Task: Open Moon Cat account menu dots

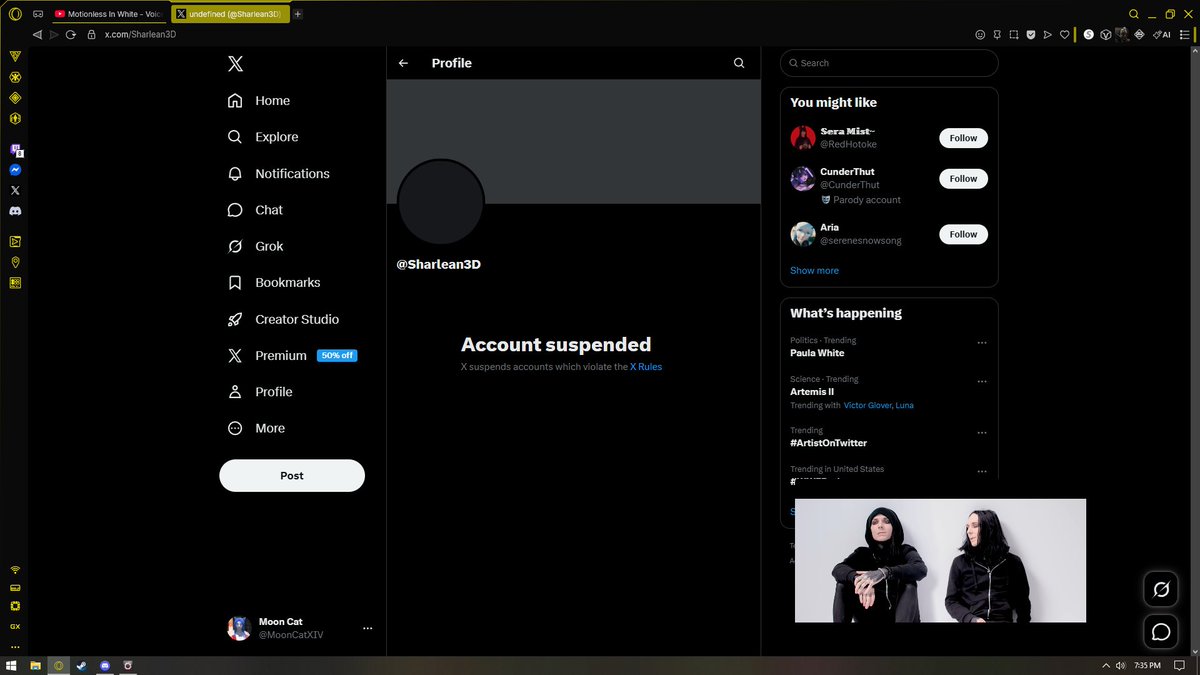Action: [x=367, y=628]
